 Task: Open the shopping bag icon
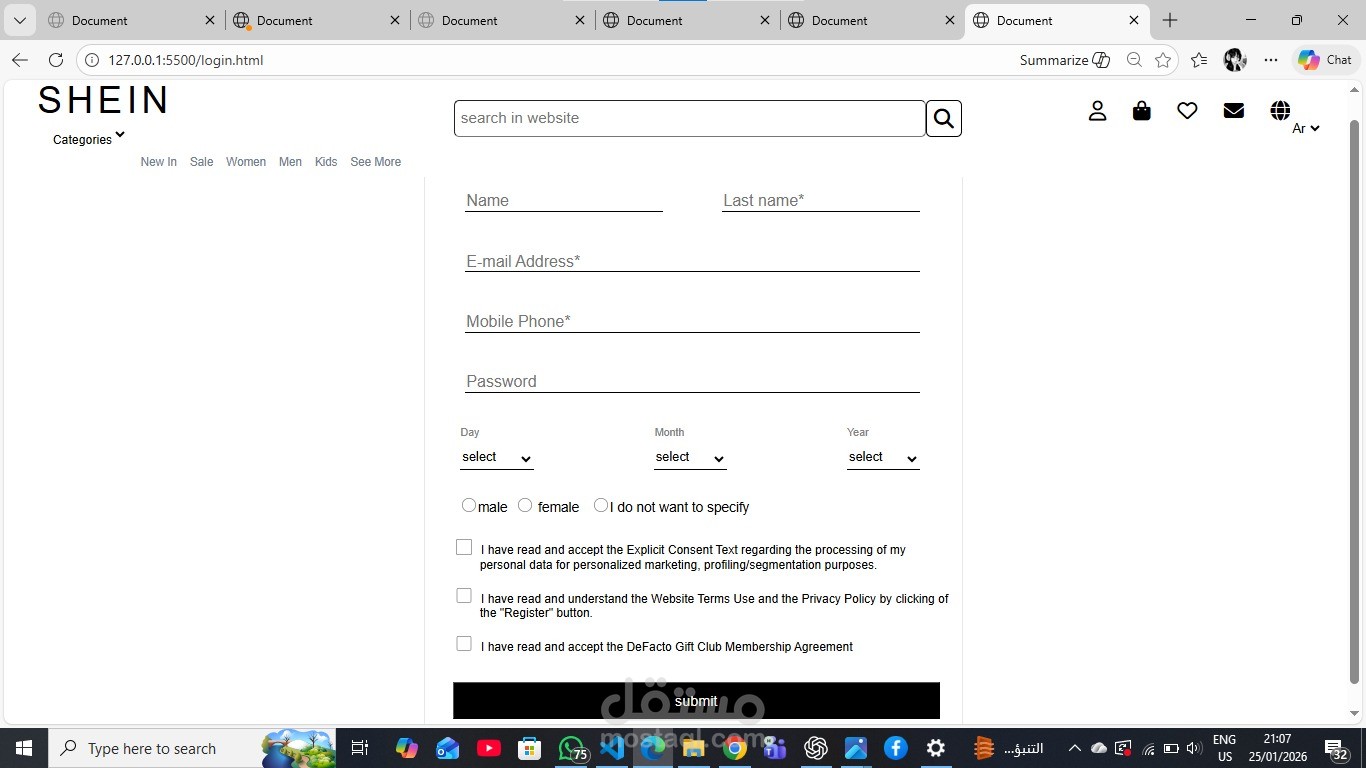click(1141, 111)
